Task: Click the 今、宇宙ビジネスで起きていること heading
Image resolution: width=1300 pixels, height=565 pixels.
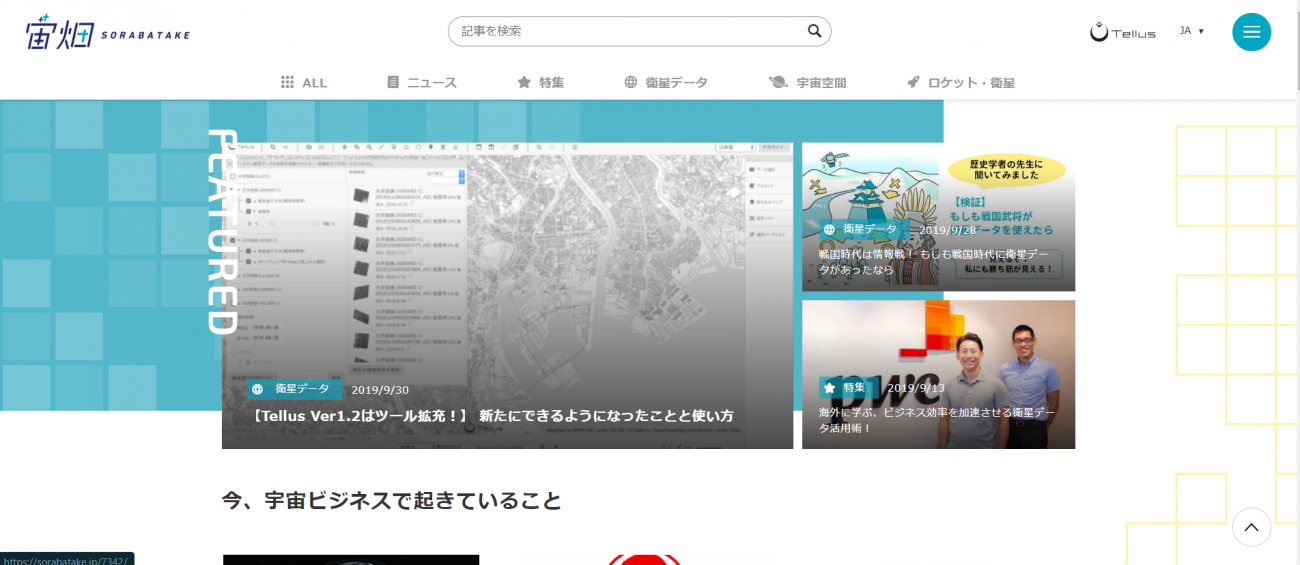Action: 392,501
